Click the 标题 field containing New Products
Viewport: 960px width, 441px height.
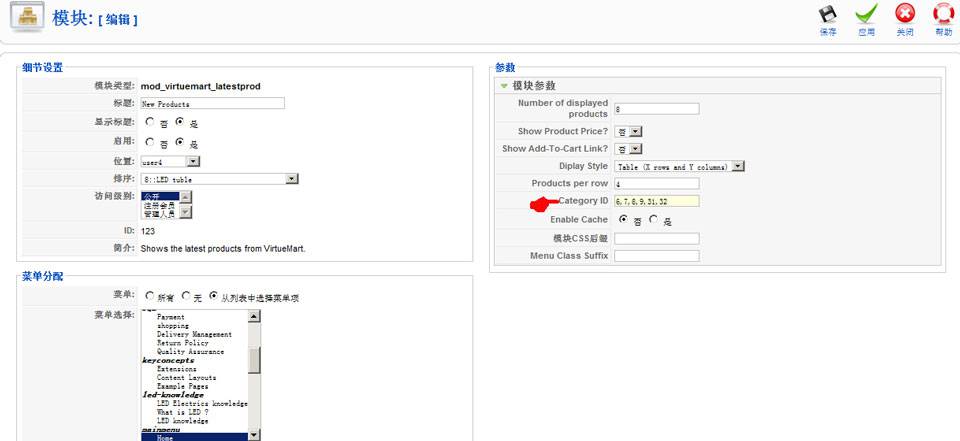coord(212,103)
